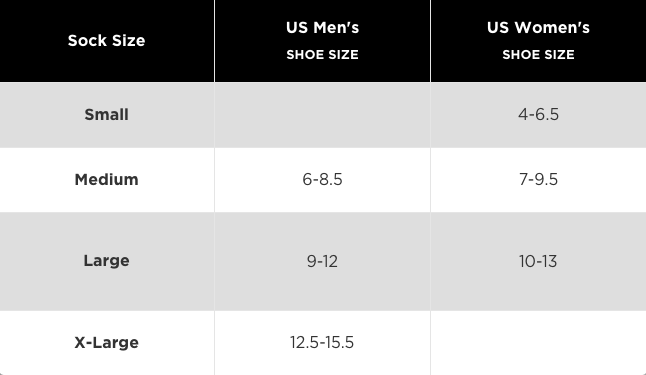Click the Medium sock size row label

[106, 180]
